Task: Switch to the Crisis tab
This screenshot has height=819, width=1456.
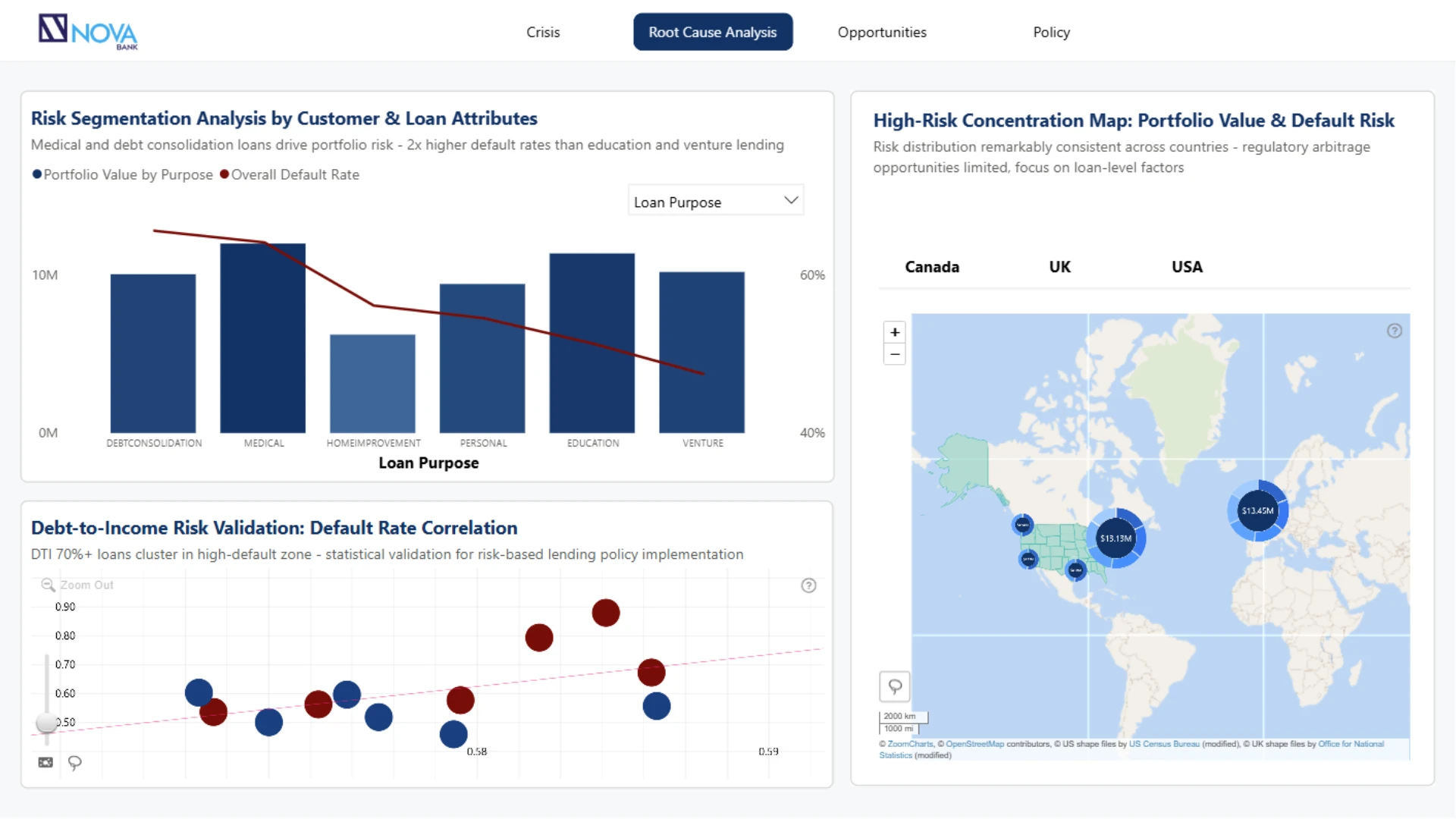Action: pyautogui.click(x=543, y=32)
